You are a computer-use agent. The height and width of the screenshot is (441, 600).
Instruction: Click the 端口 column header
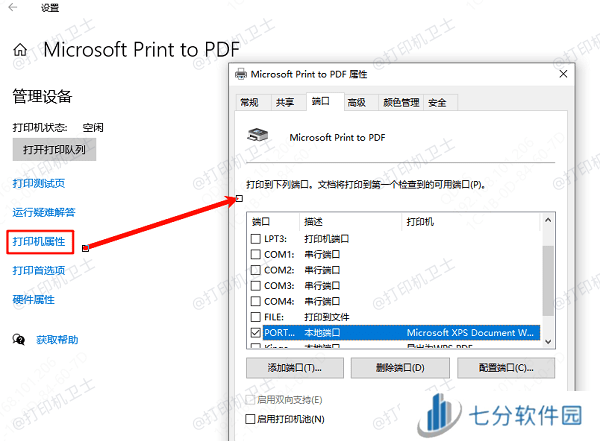(273, 222)
